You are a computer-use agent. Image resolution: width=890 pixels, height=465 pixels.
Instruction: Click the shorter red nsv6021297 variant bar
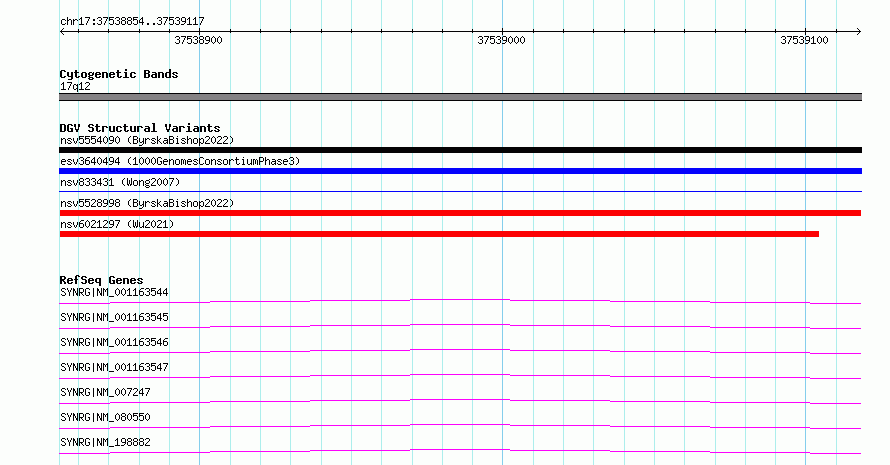439,234
